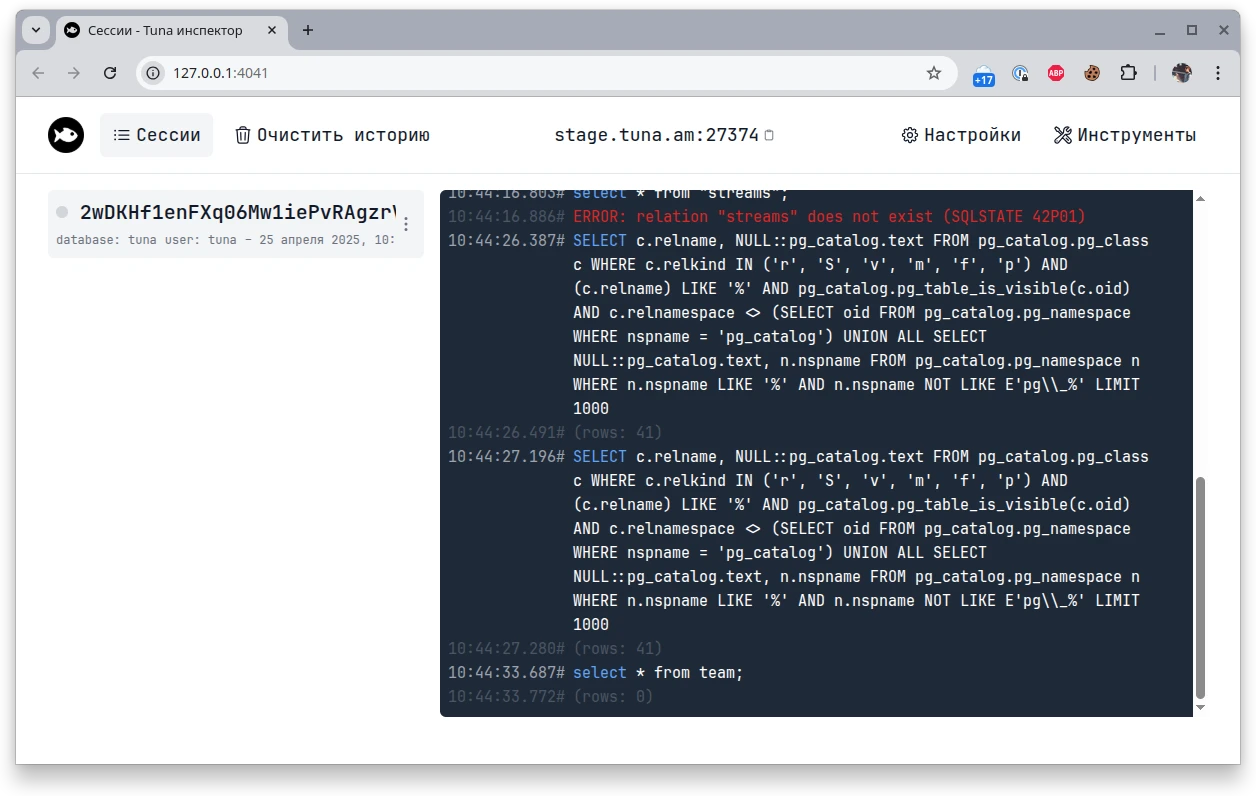
Task: Click the 10:44:26.387# query timestamp
Action: click(507, 241)
